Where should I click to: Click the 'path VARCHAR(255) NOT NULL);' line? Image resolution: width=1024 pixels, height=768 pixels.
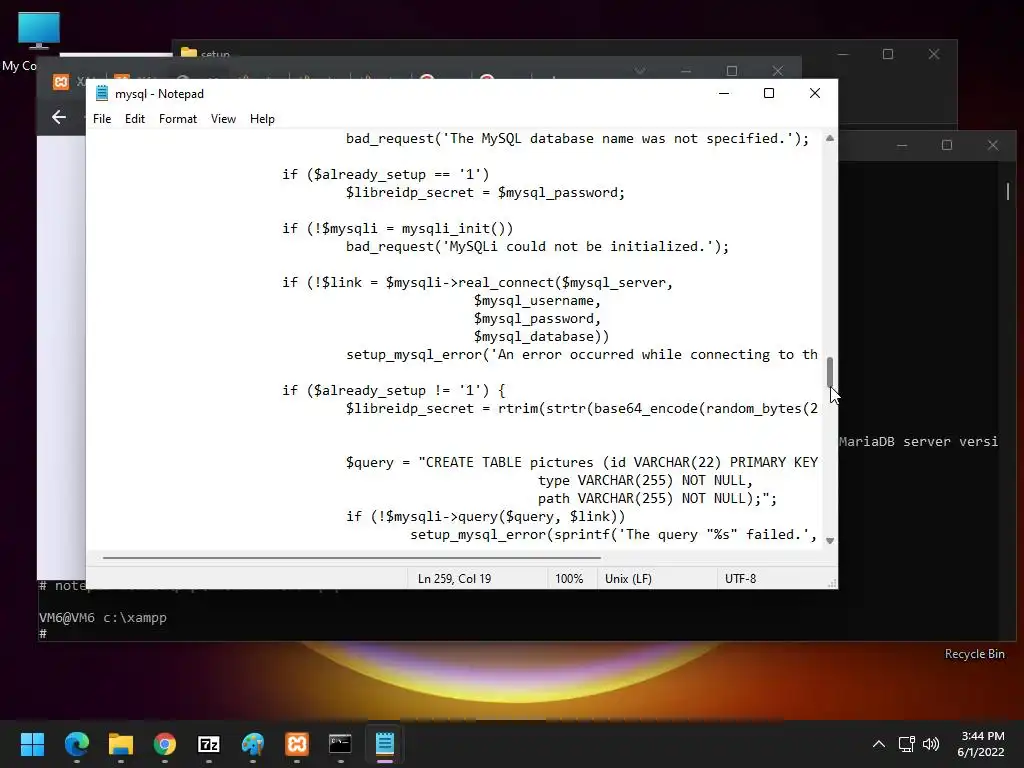point(658,498)
